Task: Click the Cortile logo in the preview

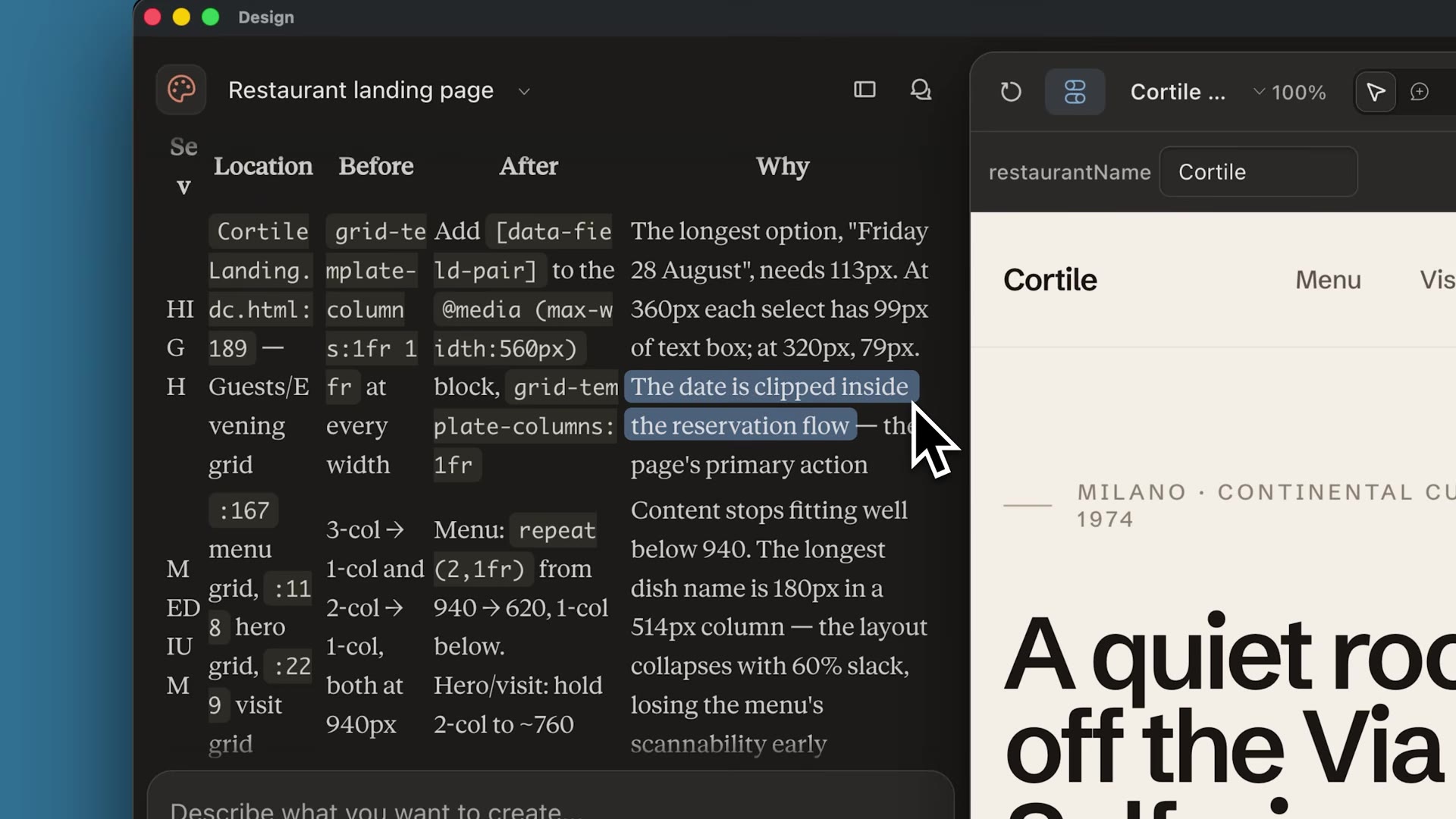Action: 1050,280
